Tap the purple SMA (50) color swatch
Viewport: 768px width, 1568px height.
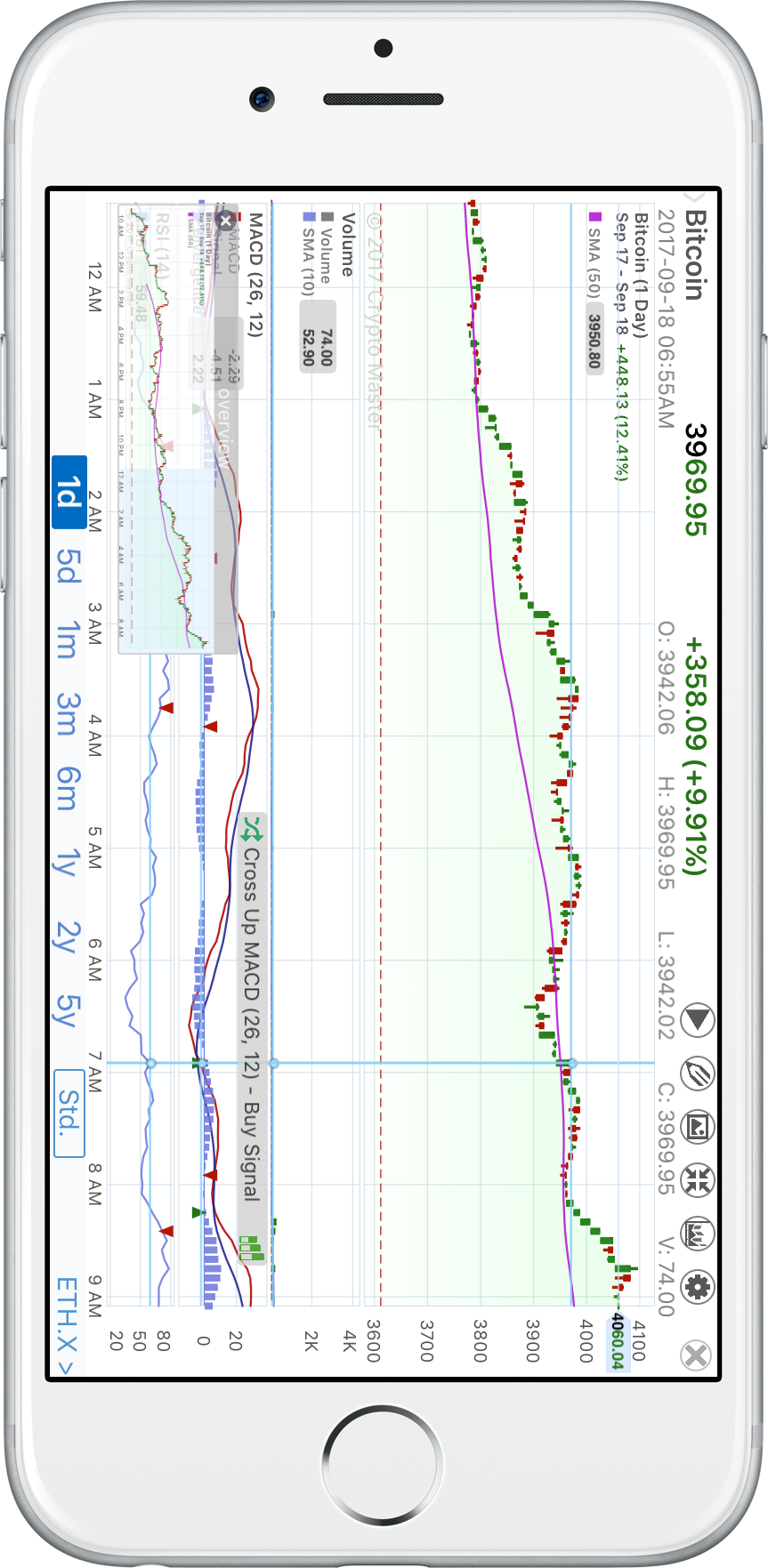pos(594,216)
